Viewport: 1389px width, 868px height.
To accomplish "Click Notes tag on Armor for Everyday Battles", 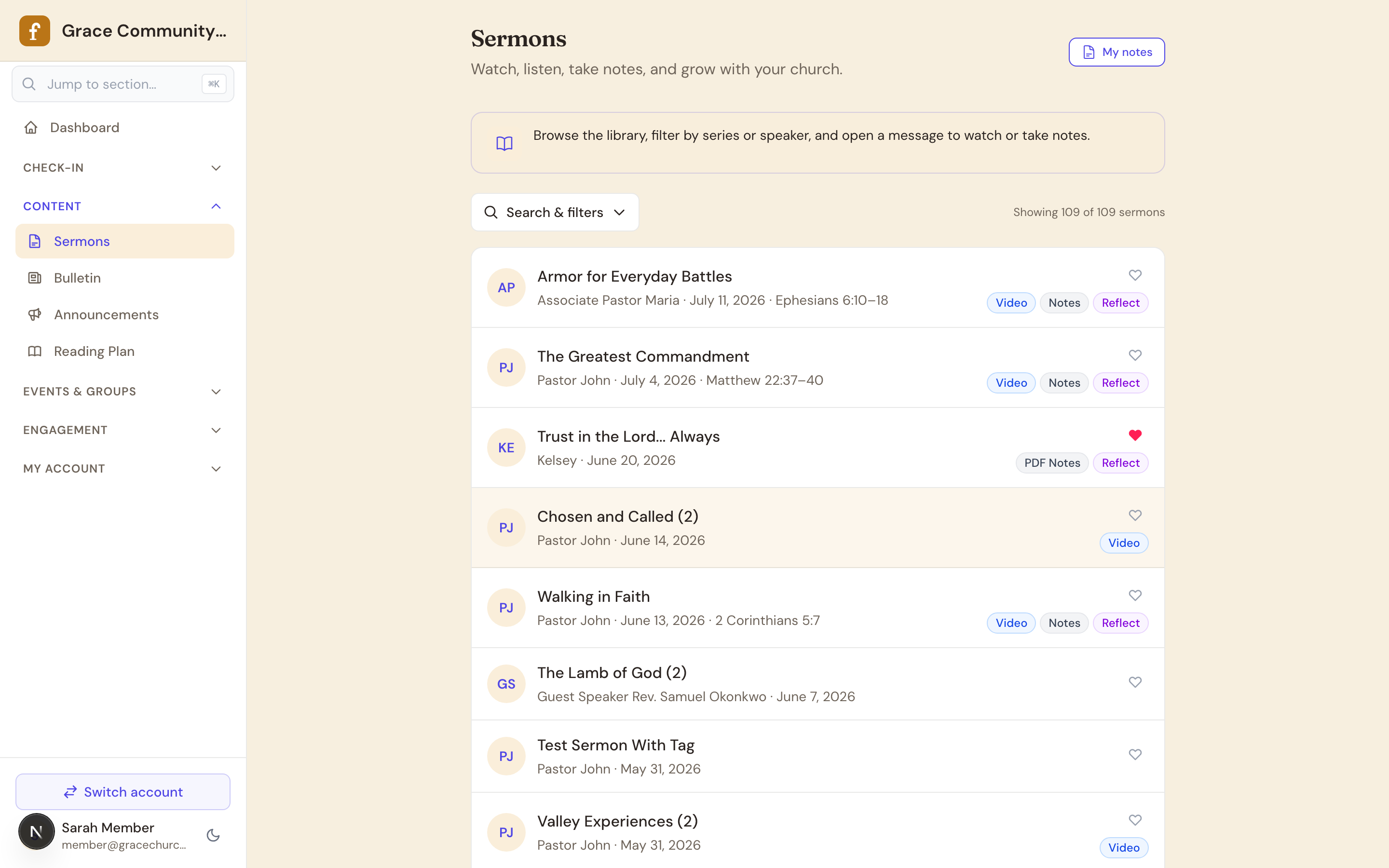I will (1063, 303).
